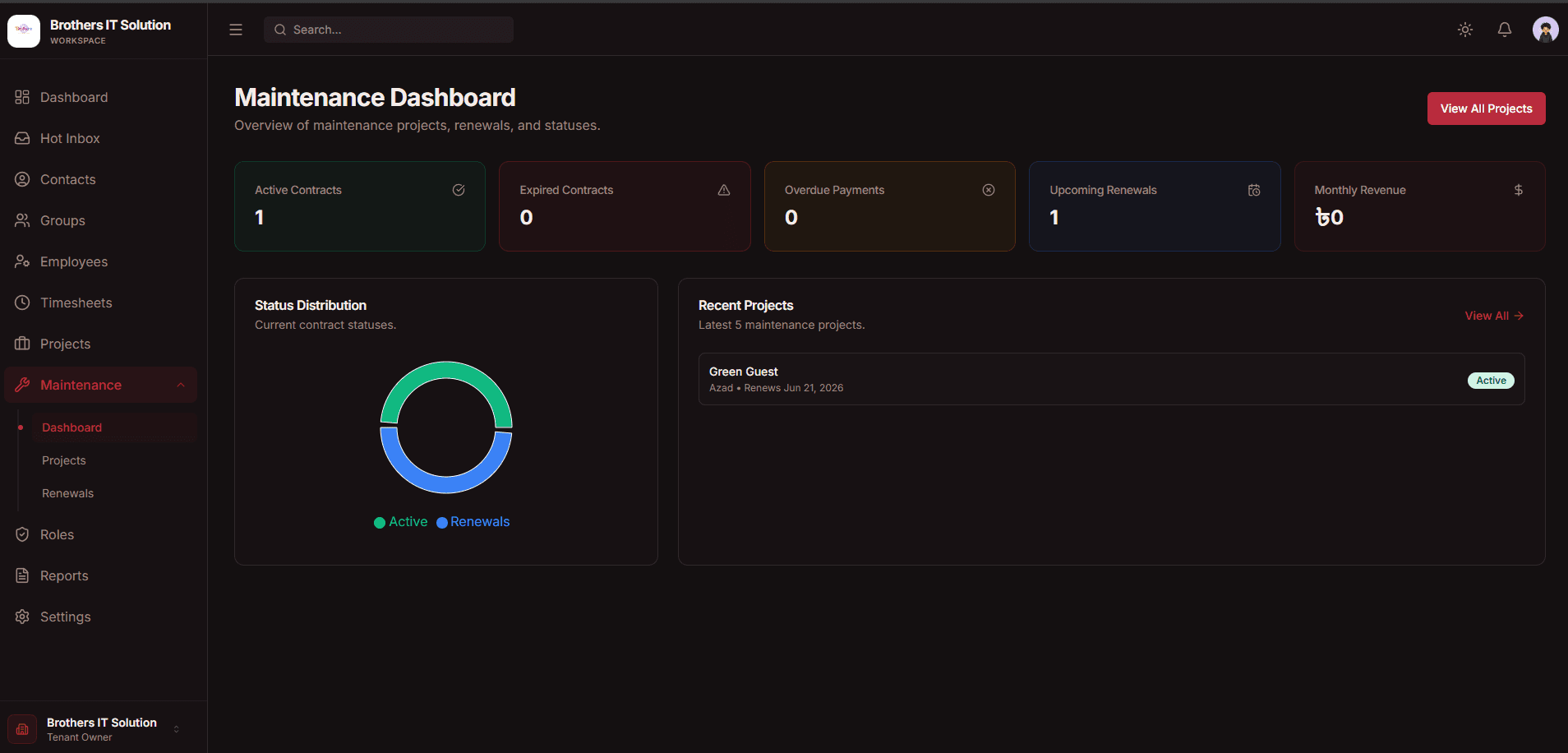Click the Timesheets clock icon in sidebar
The width and height of the screenshot is (1568, 753).
point(22,303)
